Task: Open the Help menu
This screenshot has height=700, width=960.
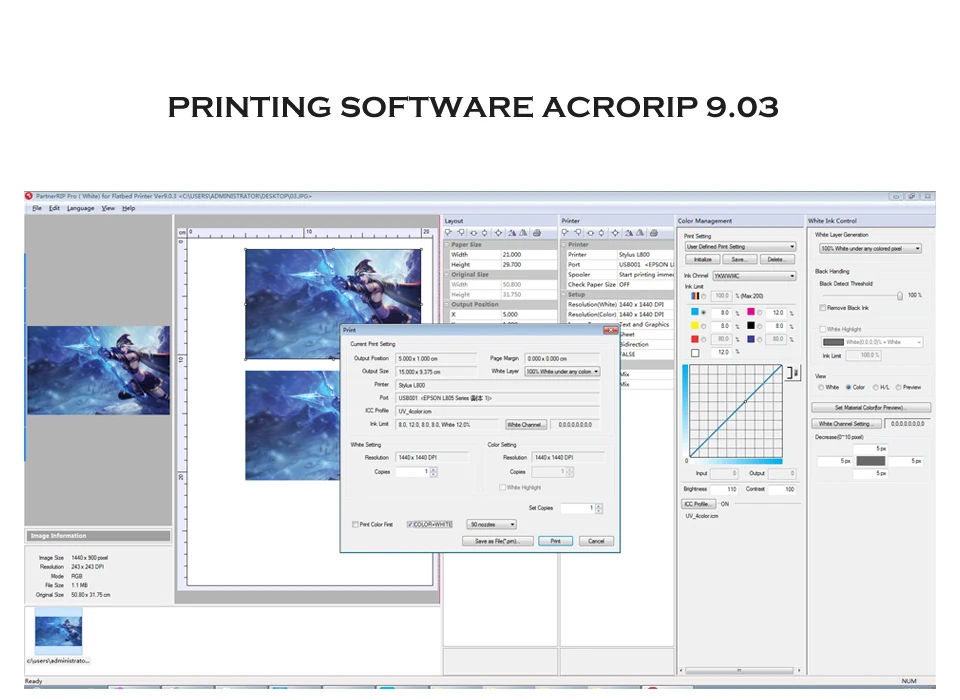Action: pos(128,208)
